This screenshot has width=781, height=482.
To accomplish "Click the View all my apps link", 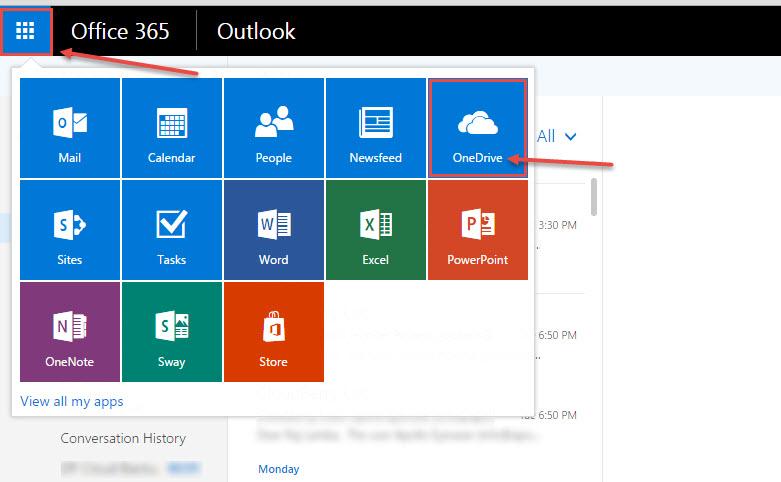I will (x=72, y=401).
